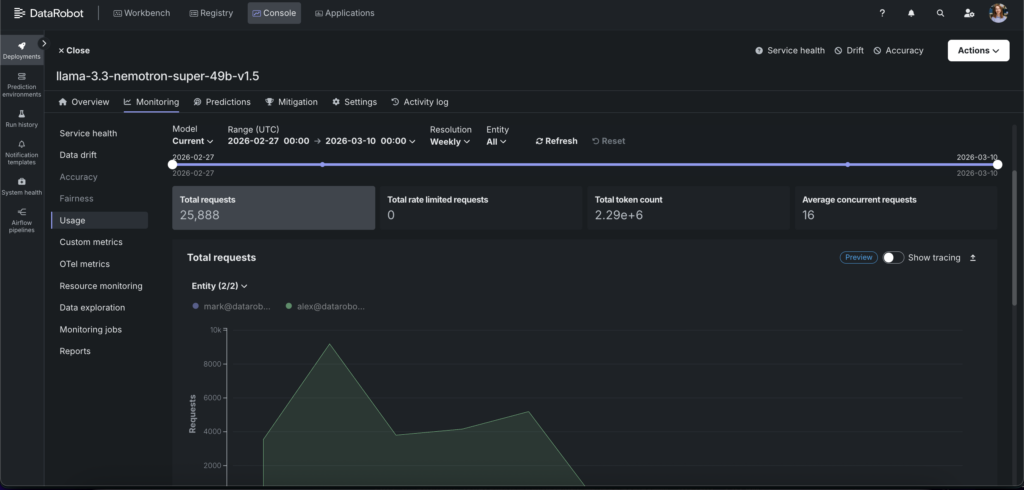Expand the Entity (2/2) selector
Viewport: 1024px width, 490px height.
tap(219, 286)
